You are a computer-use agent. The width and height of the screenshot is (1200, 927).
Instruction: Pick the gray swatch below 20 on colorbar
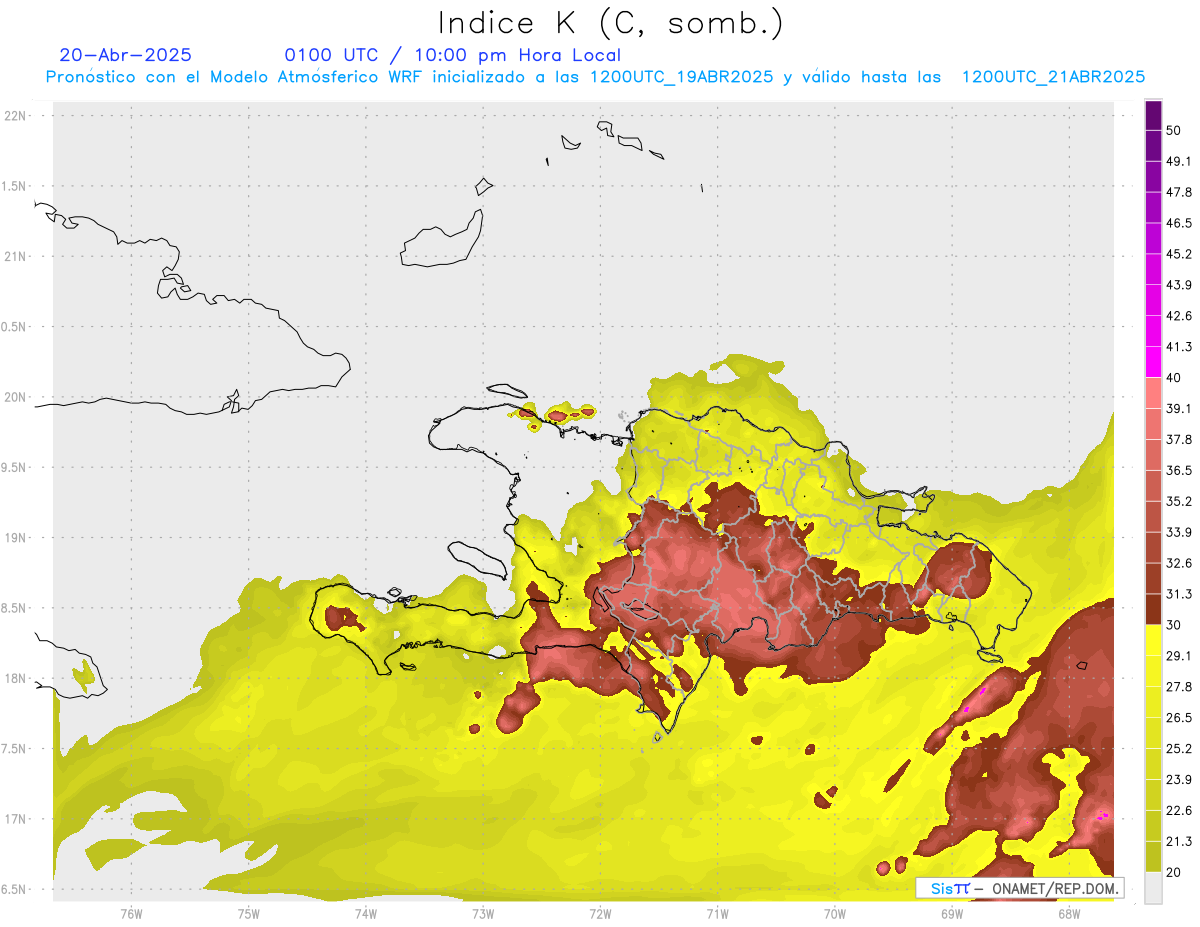(1154, 887)
